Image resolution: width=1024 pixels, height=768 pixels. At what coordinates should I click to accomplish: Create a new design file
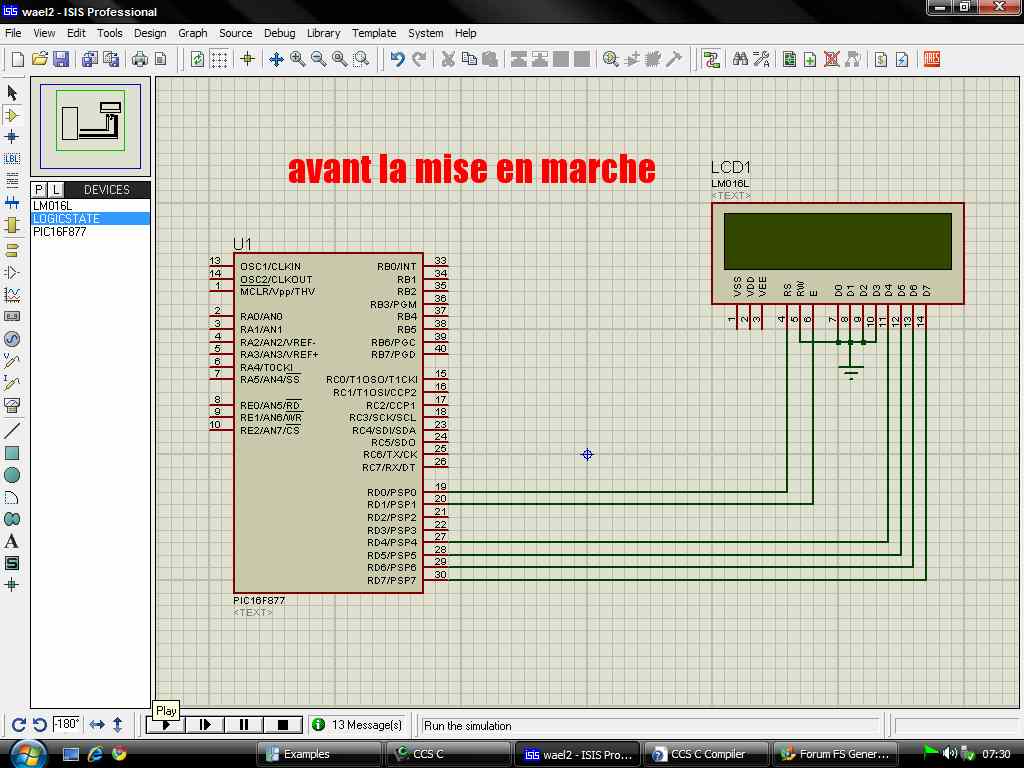tap(18, 59)
